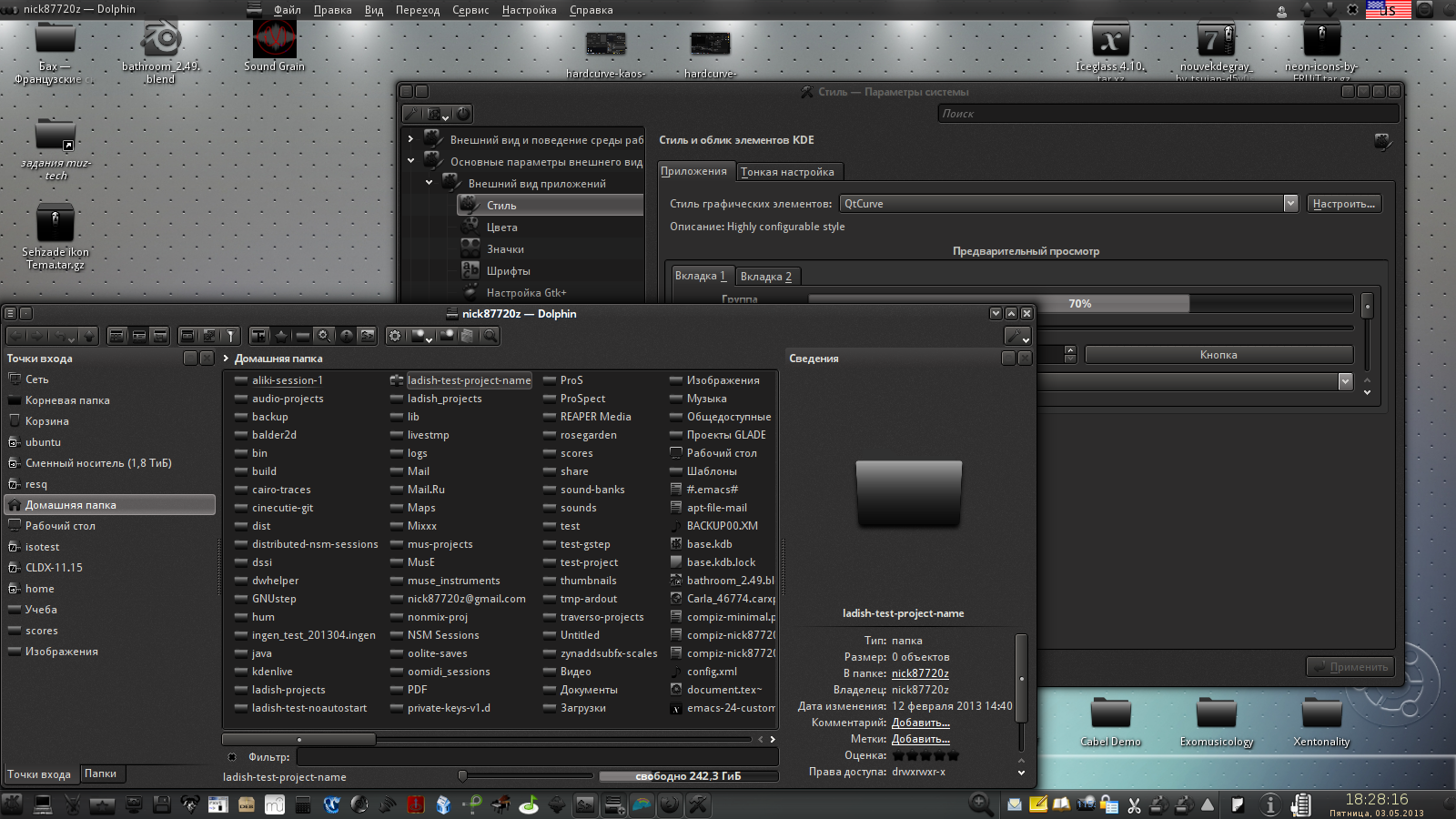Click the scissors clipboard icon in system tray
Screen dimensions: 1456x819
pos(1134,804)
